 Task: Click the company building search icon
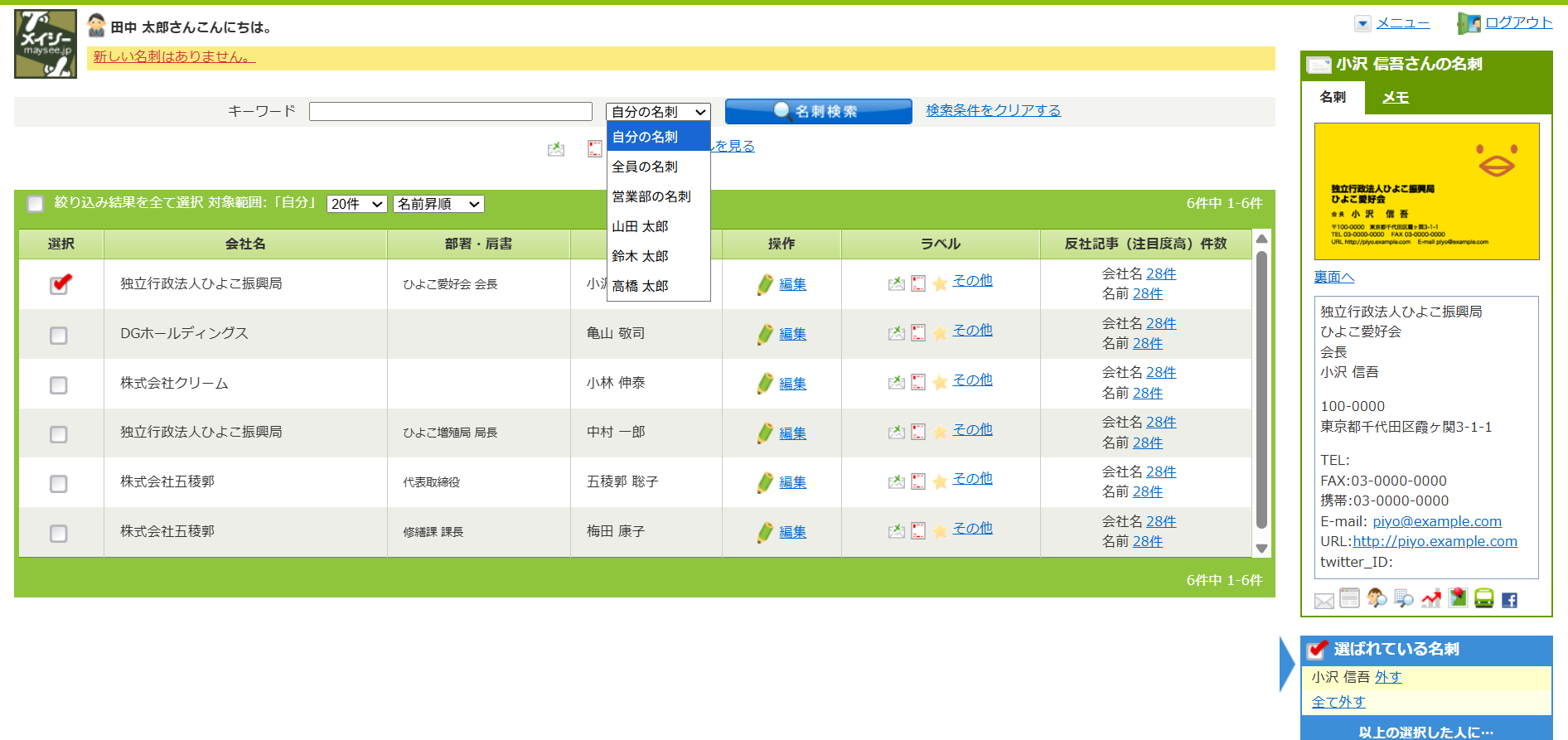click(x=1403, y=598)
